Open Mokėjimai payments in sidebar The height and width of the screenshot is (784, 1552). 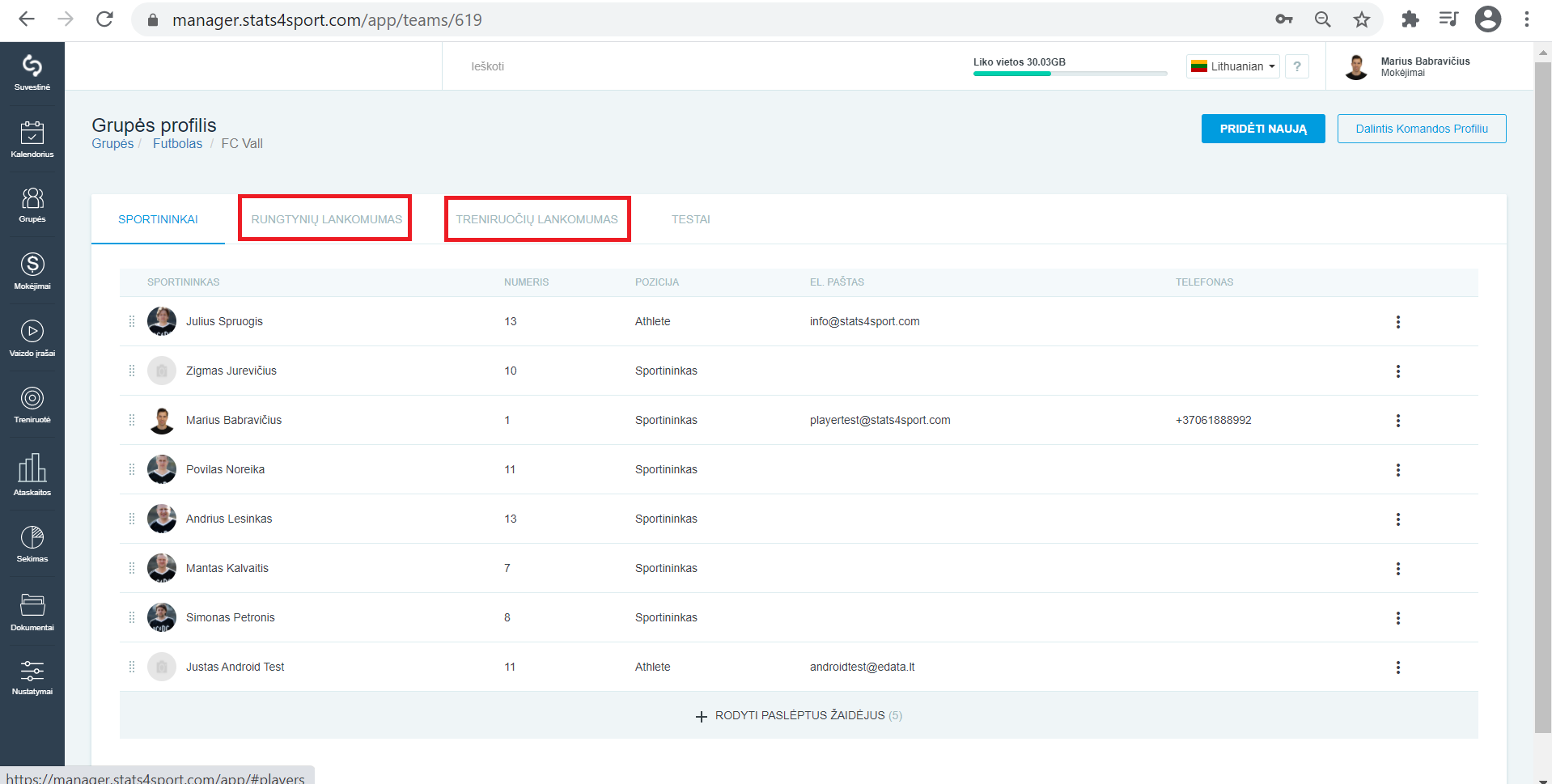32,271
